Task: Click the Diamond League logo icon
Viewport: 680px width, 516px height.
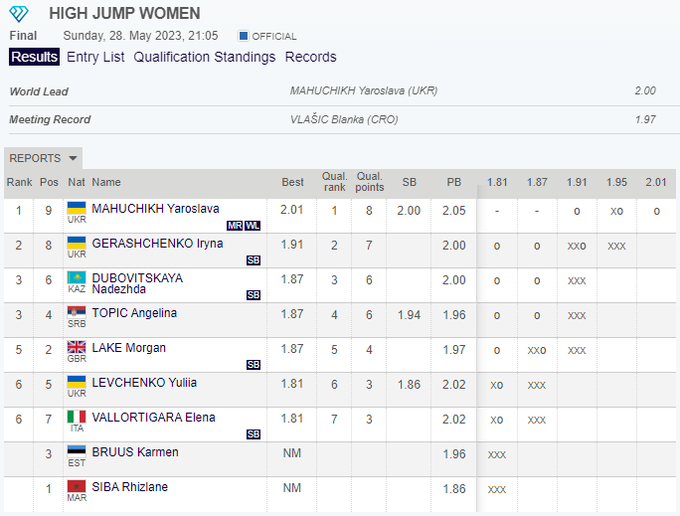Action: [x=19, y=13]
